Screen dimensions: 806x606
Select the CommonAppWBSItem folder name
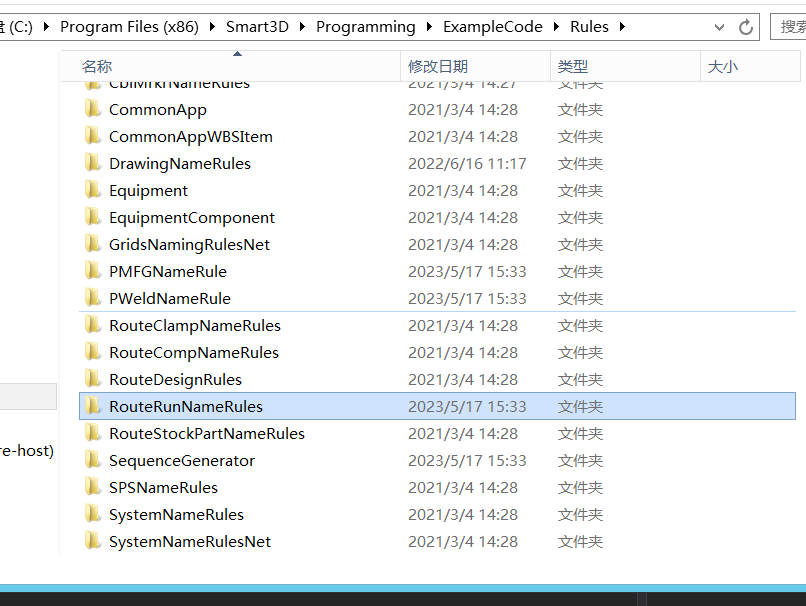191,137
